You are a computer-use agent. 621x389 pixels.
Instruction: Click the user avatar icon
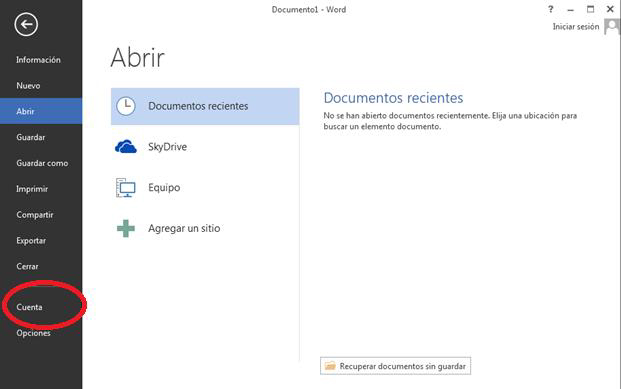612,27
